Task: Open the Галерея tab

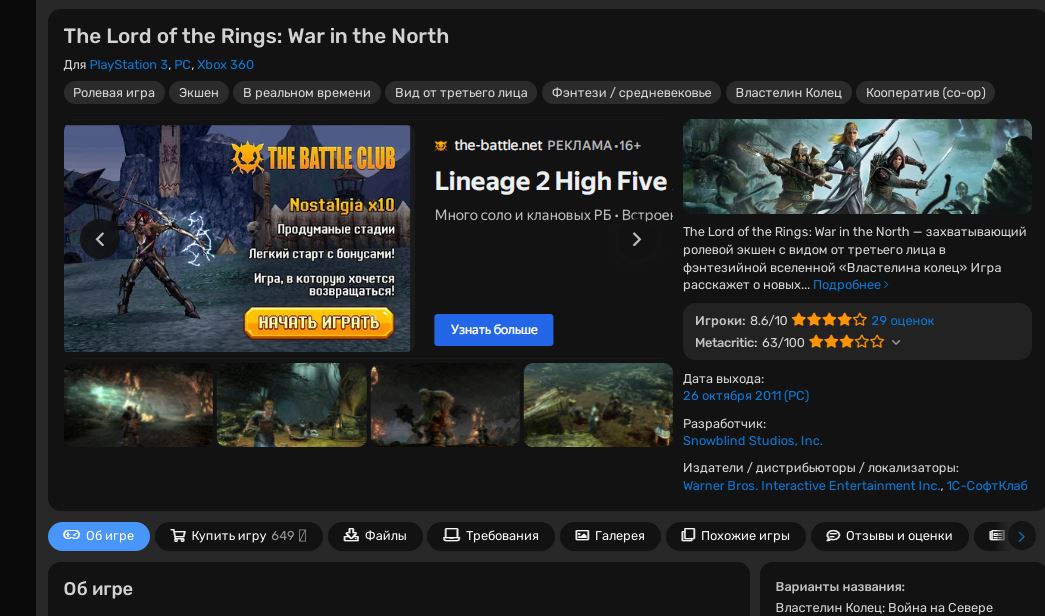Action: coord(610,536)
